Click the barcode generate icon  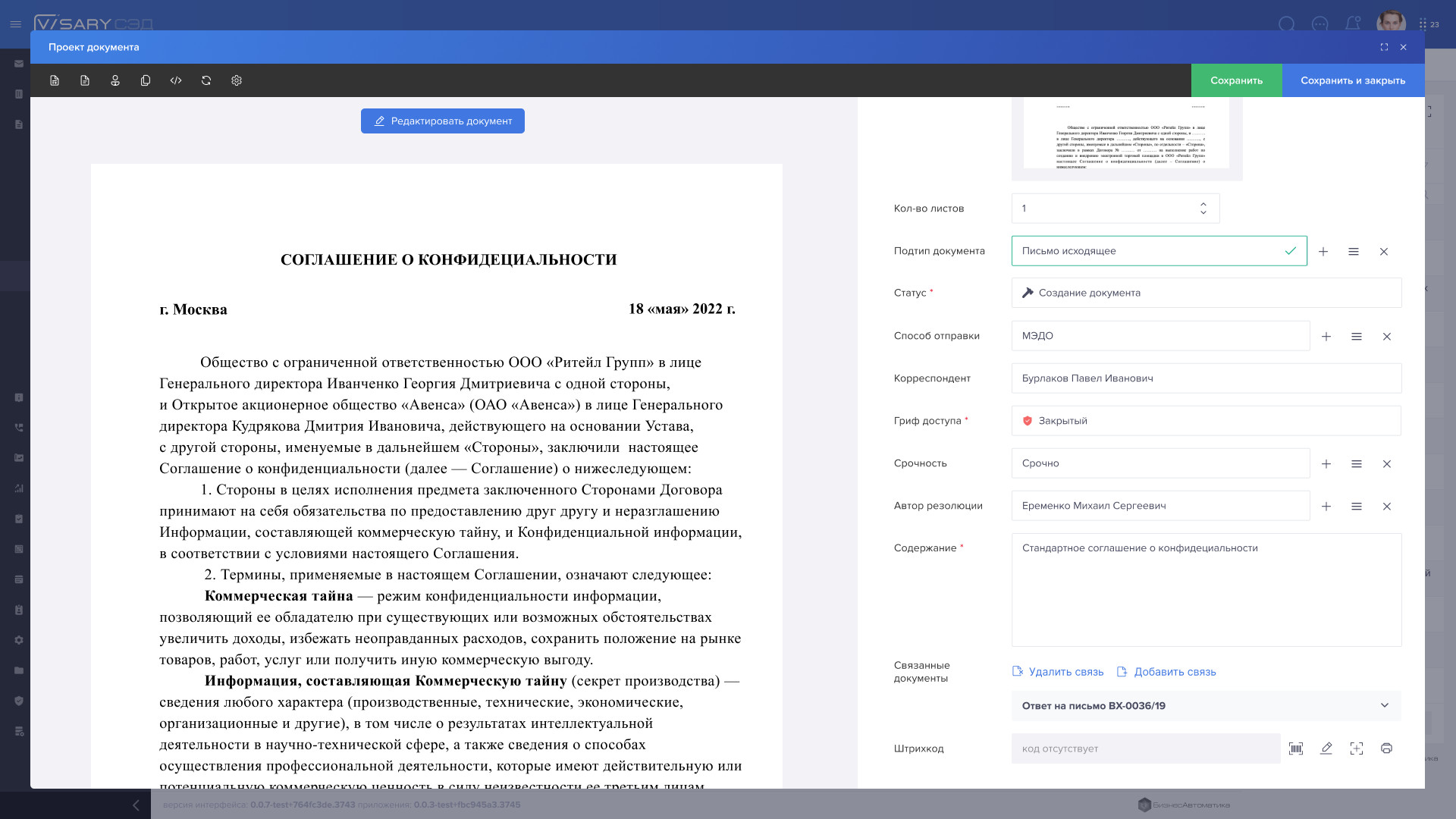[1296, 748]
